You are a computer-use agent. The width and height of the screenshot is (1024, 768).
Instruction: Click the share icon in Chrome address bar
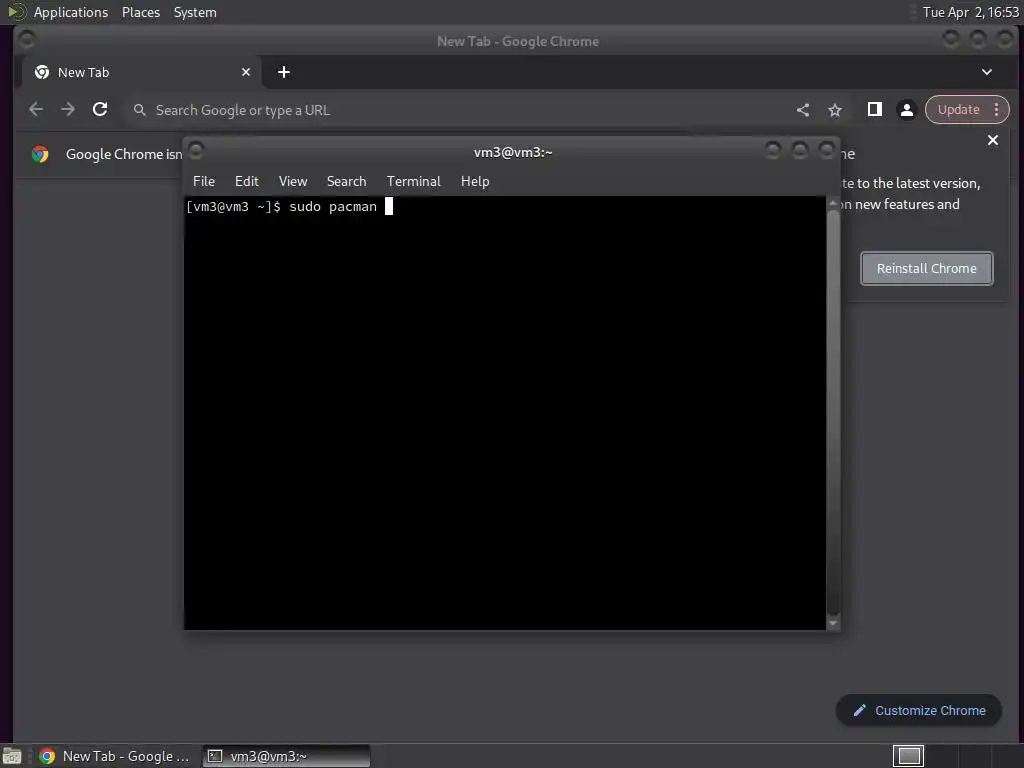click(803, 110)
